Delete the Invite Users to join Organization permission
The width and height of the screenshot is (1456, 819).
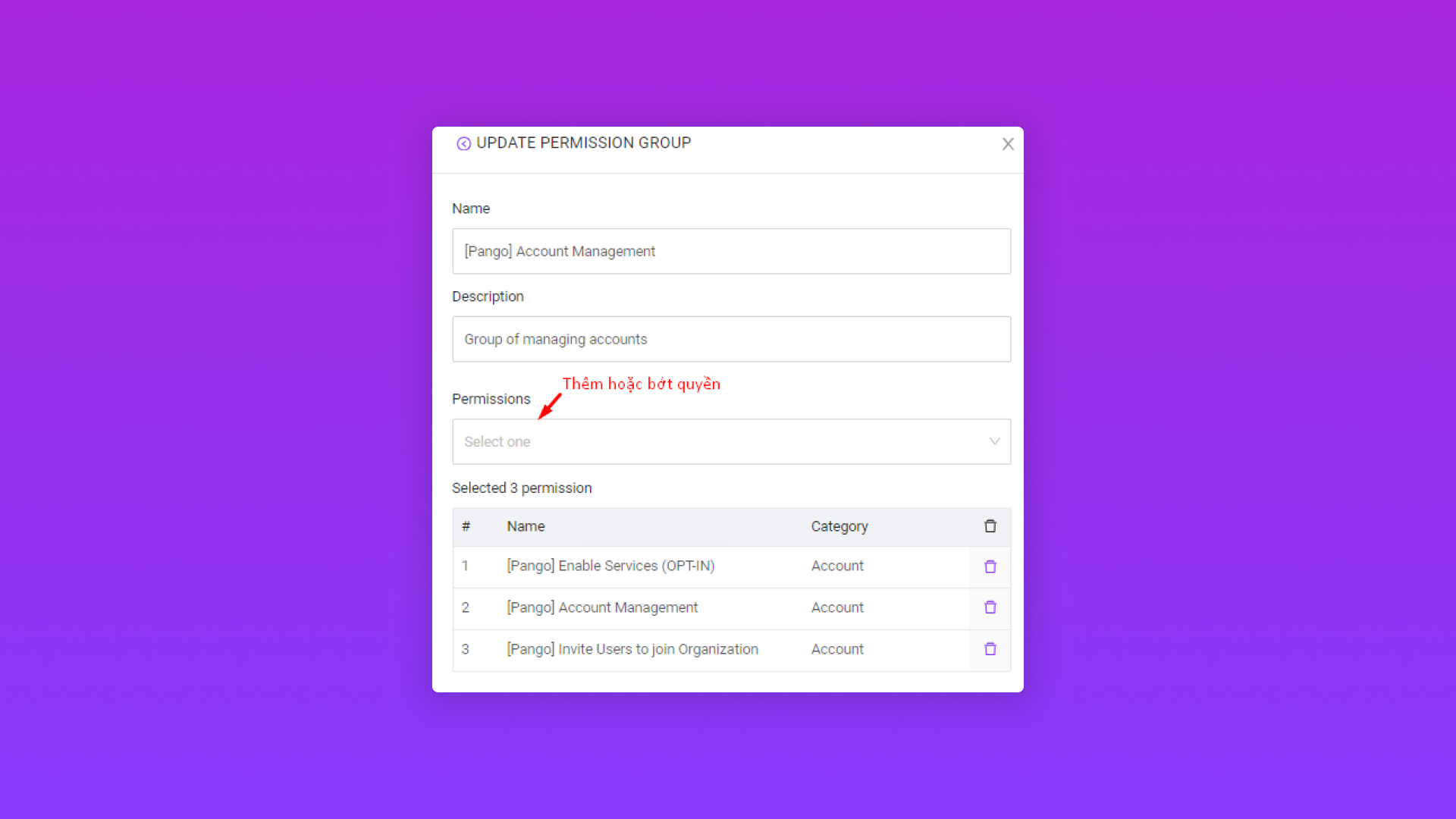tap(990, 649)
